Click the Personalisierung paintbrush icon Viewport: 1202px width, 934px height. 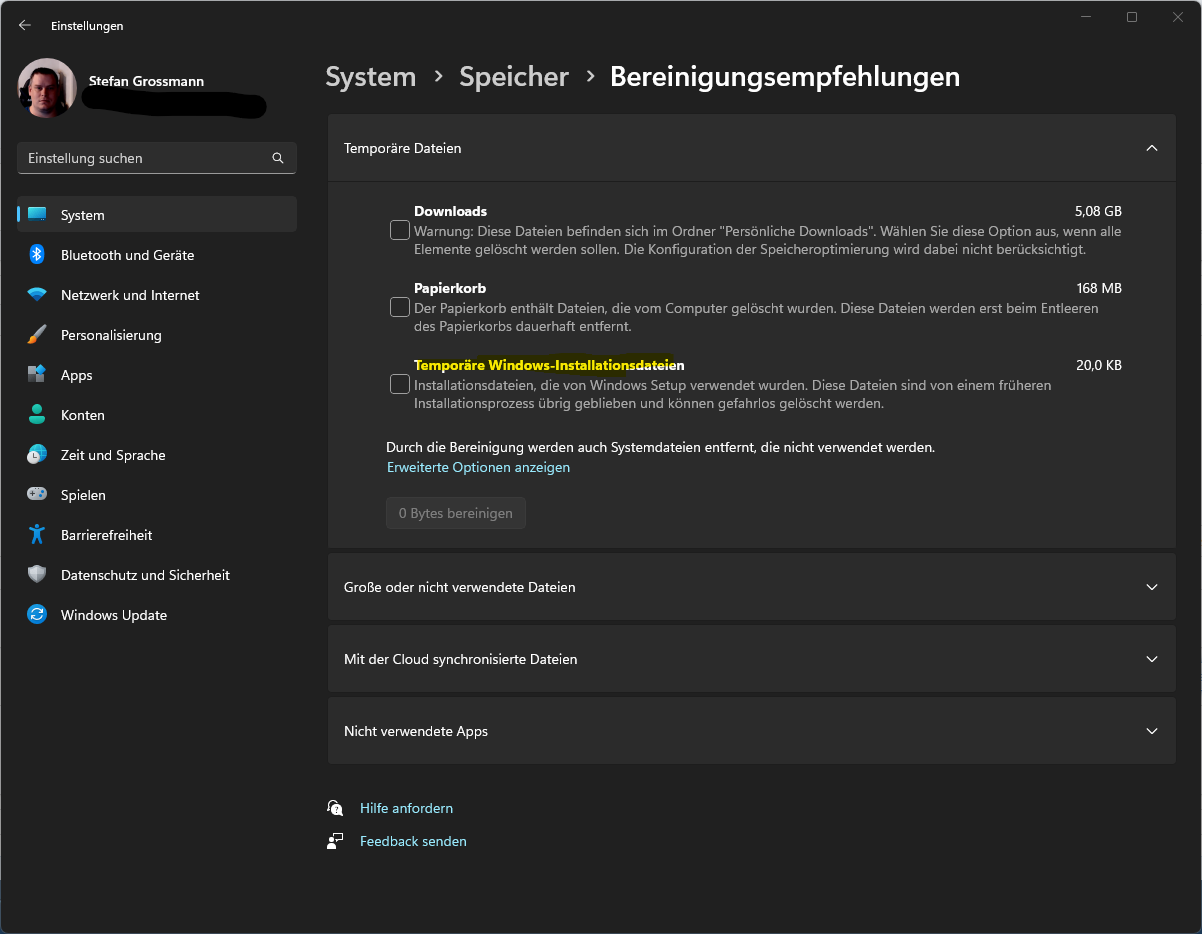click(x=37, y=335)
